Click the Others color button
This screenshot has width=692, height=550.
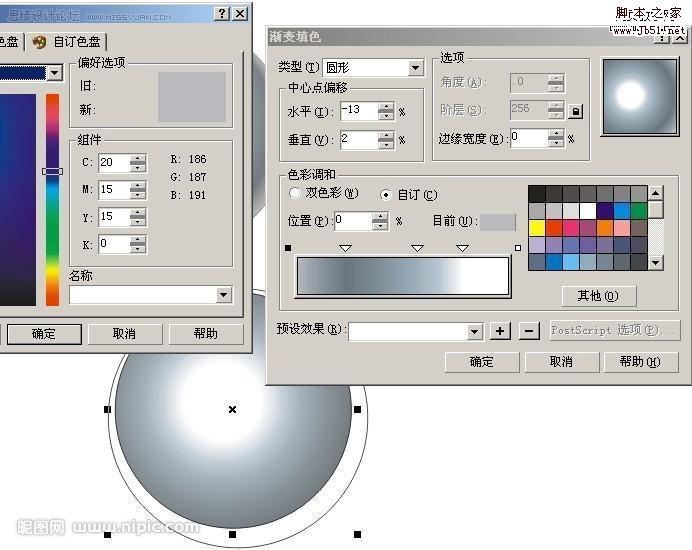pyautogui.click(x=598, y=296)
